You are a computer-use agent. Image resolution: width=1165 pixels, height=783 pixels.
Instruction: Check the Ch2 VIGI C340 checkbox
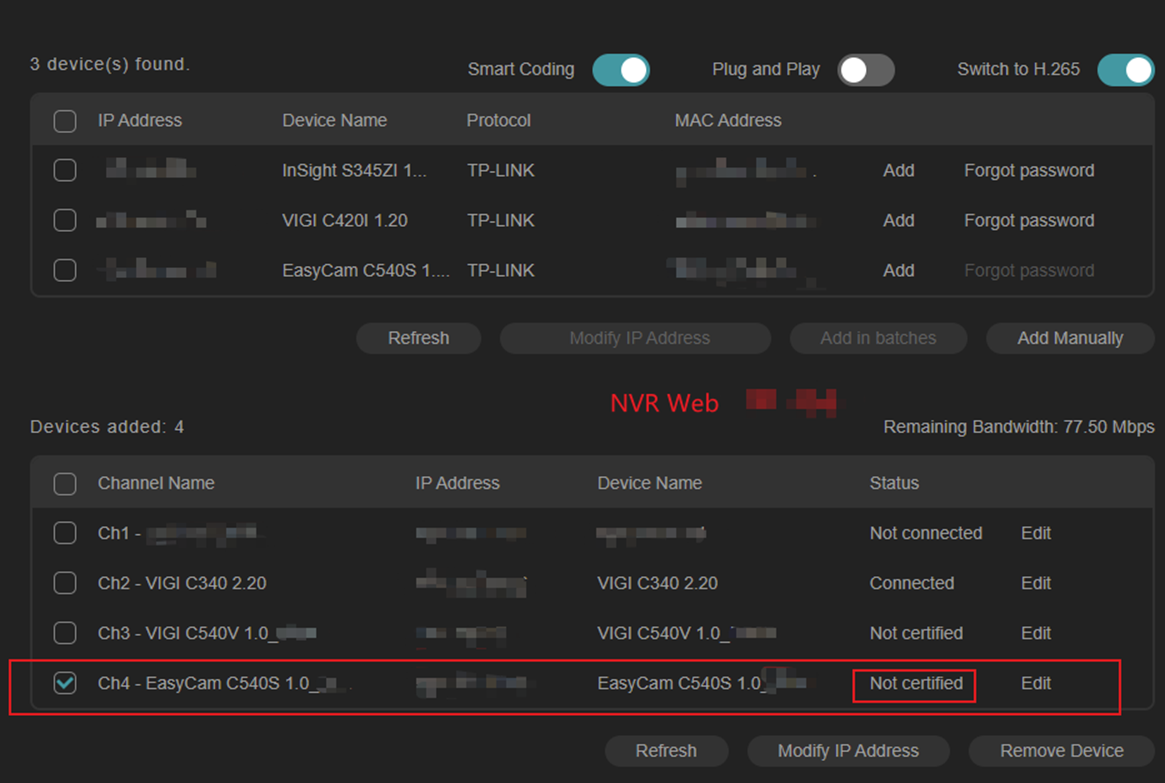click(65, 583)
